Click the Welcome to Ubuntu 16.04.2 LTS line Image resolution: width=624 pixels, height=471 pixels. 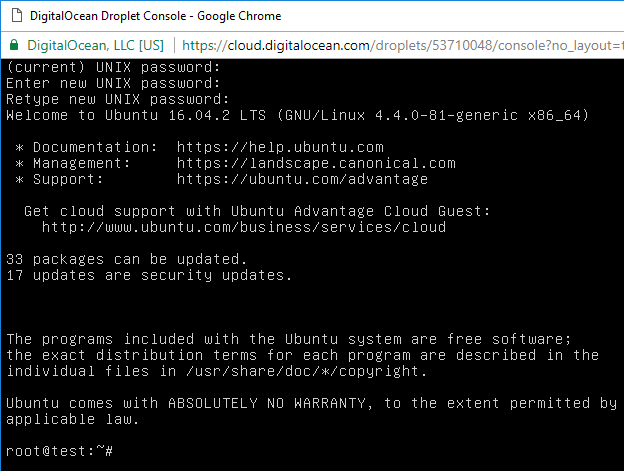pyautogui.click(x=297, y=115)
